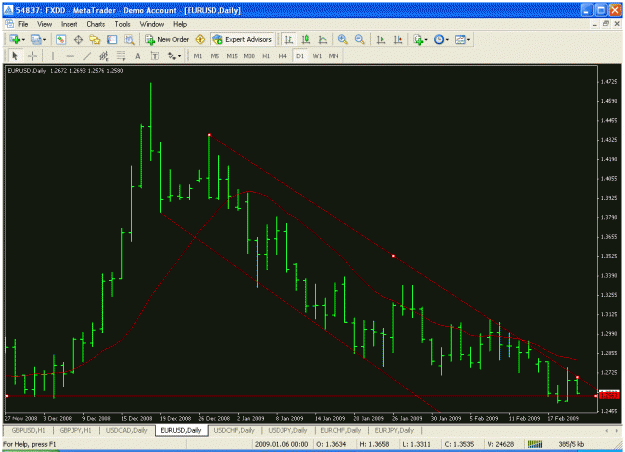
Task: Open the File menu
Action: 23,24
